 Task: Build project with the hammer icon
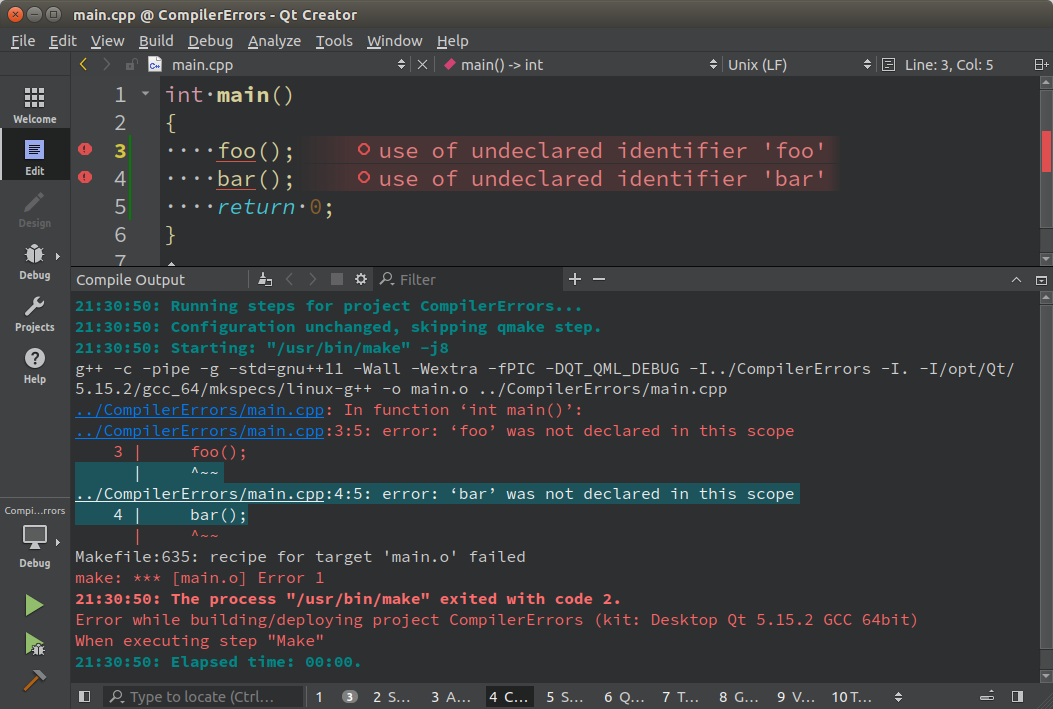(34, 680)
